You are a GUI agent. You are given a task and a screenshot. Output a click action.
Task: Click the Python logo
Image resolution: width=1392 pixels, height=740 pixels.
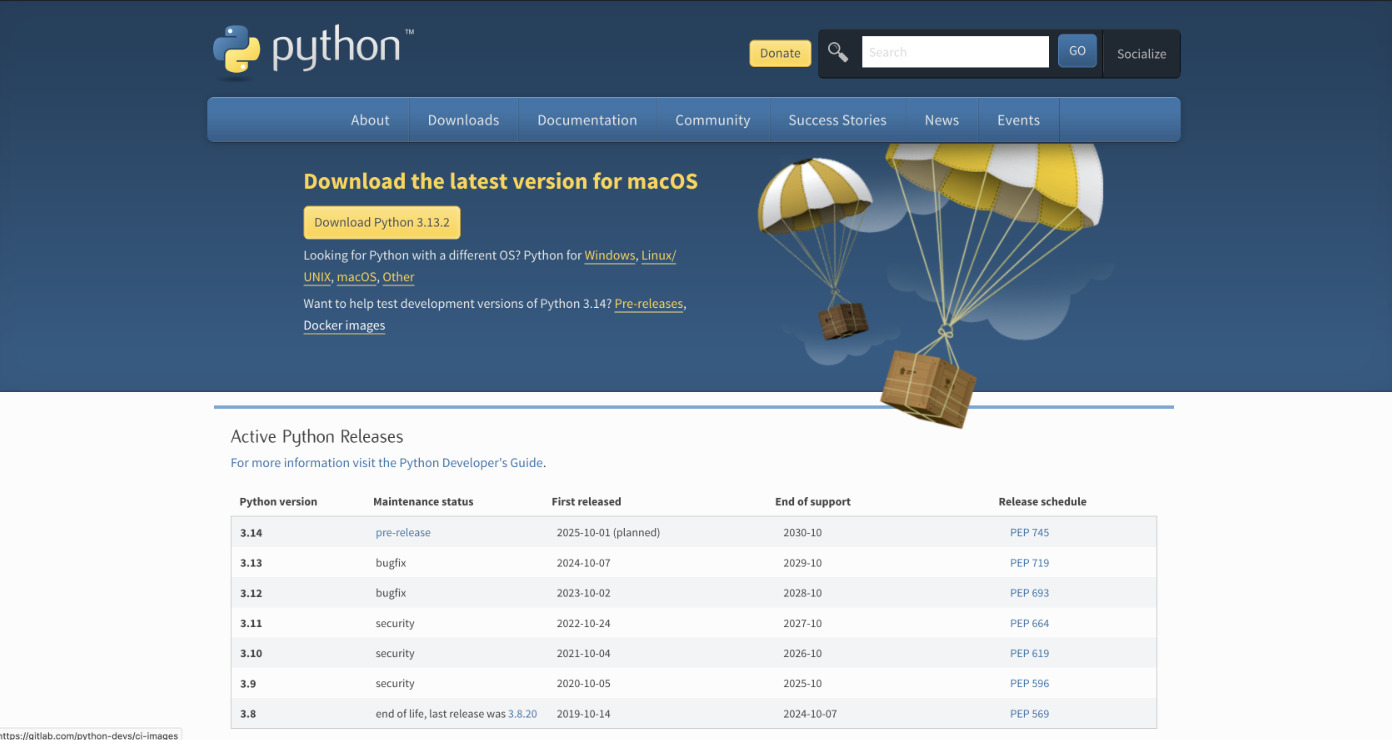[313, 50]
